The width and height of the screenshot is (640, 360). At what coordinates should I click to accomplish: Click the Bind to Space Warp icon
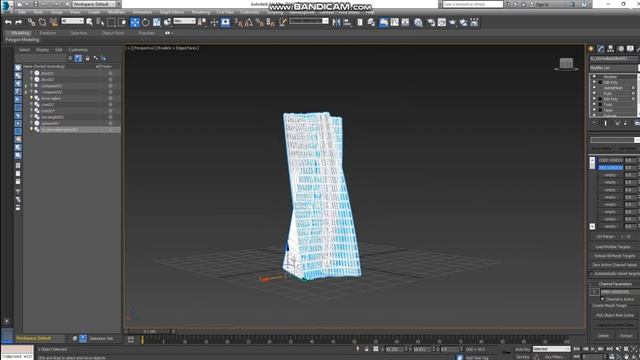point(53,22)
